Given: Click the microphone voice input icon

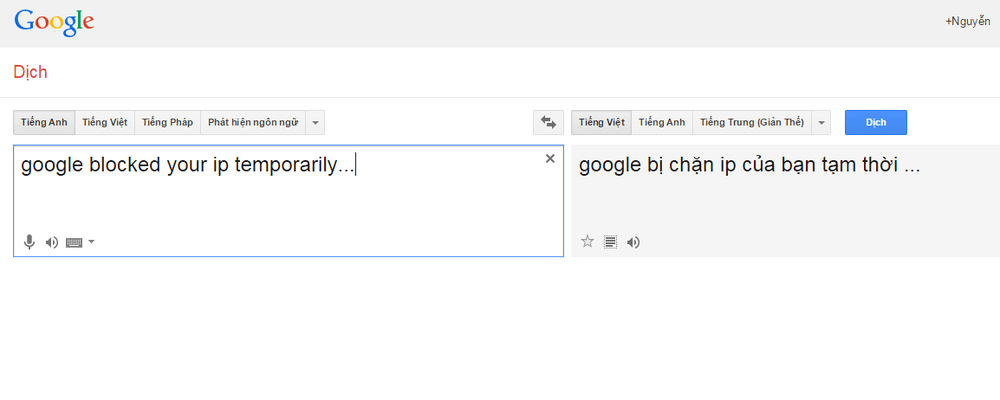Looking at the screenshot, I should tap(29, 242).
